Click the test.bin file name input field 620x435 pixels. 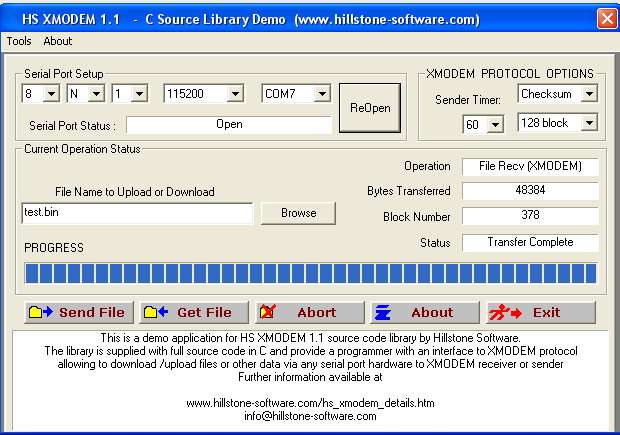137,213
